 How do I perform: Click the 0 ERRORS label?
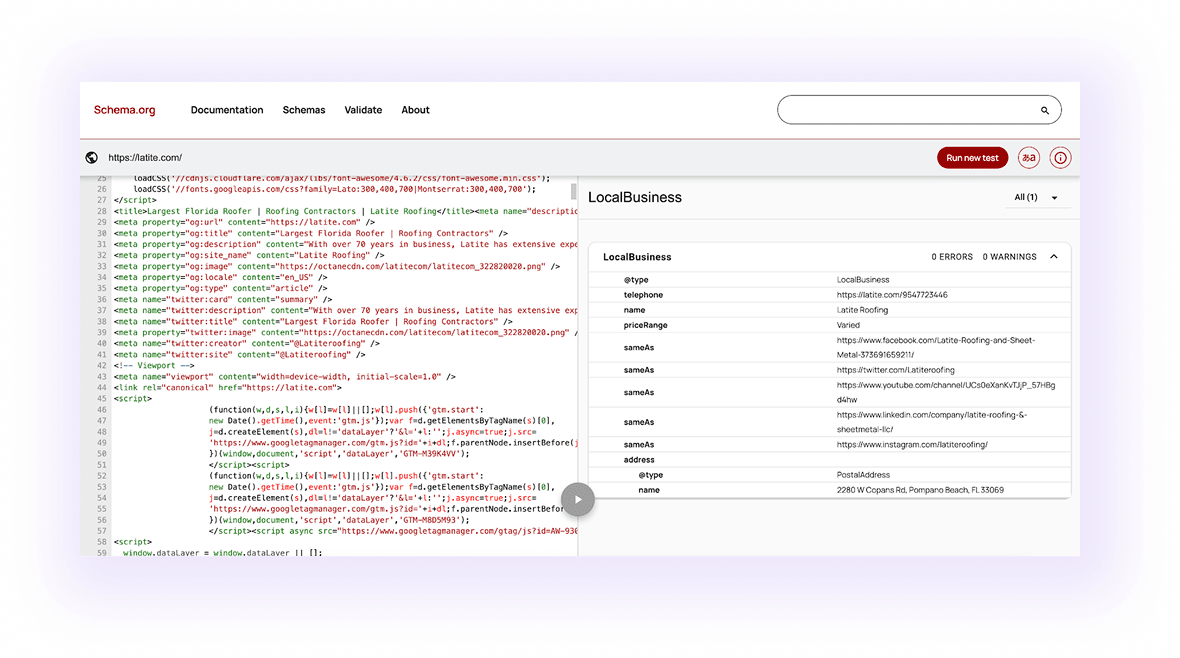coord(951,257)
